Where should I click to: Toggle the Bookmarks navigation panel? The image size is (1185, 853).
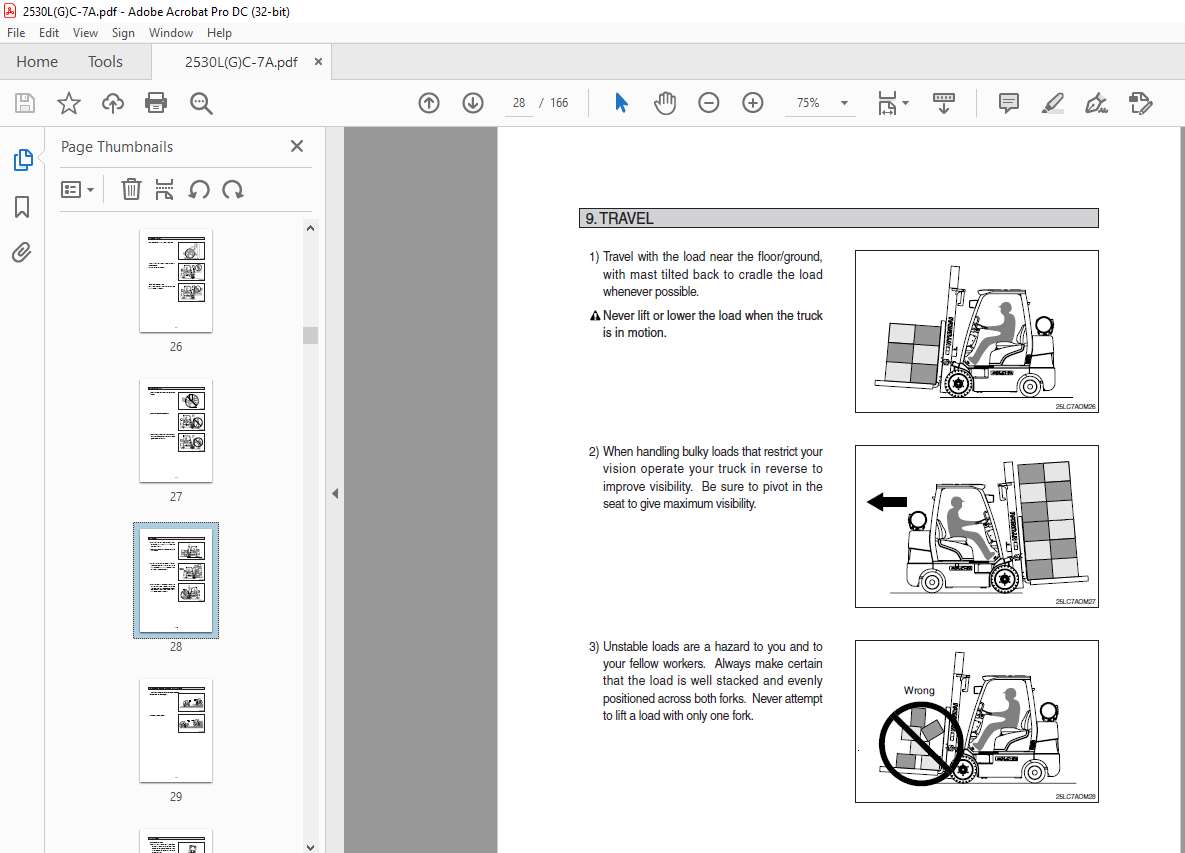[x=22, y=207]
